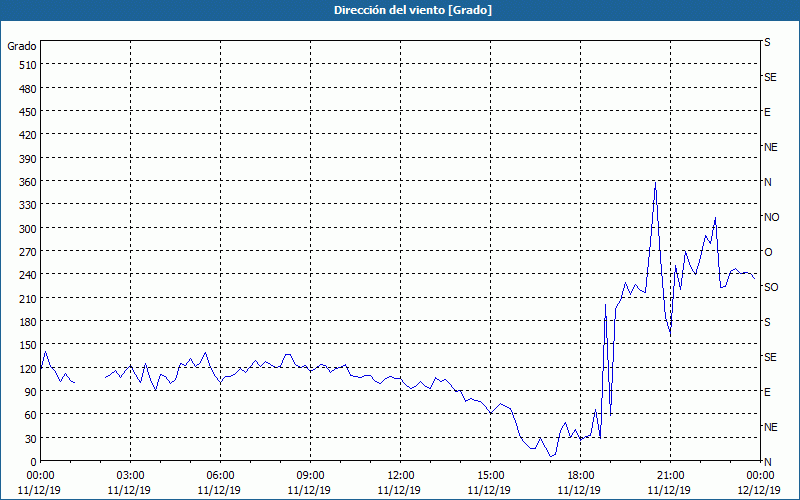Screen dimensions: 800x500
Task: Pick the SE compass label just above 480
Action: [770, 77]
